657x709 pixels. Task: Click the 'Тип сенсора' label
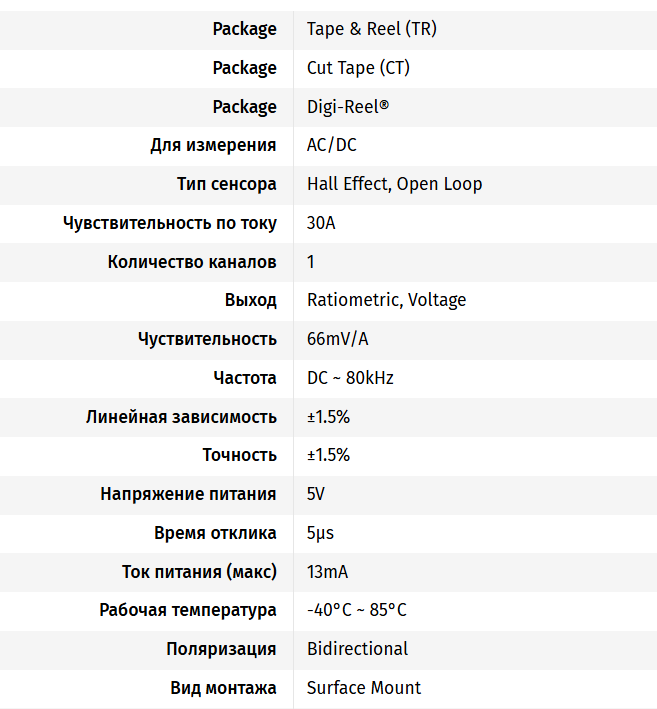pos(226,184)
